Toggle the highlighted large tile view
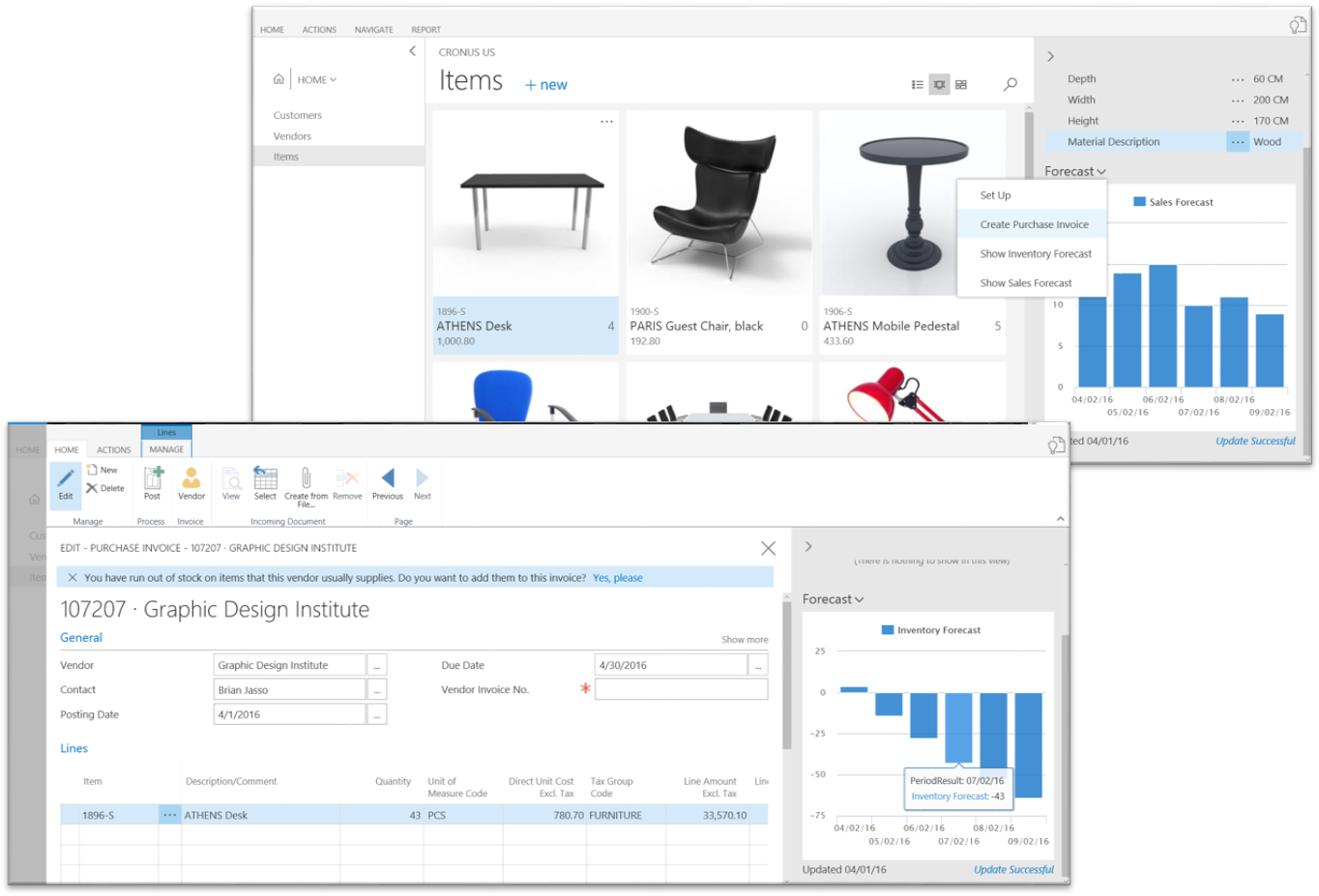The image size is (1319, 896). pyautogui.click(x=938, y=84)
